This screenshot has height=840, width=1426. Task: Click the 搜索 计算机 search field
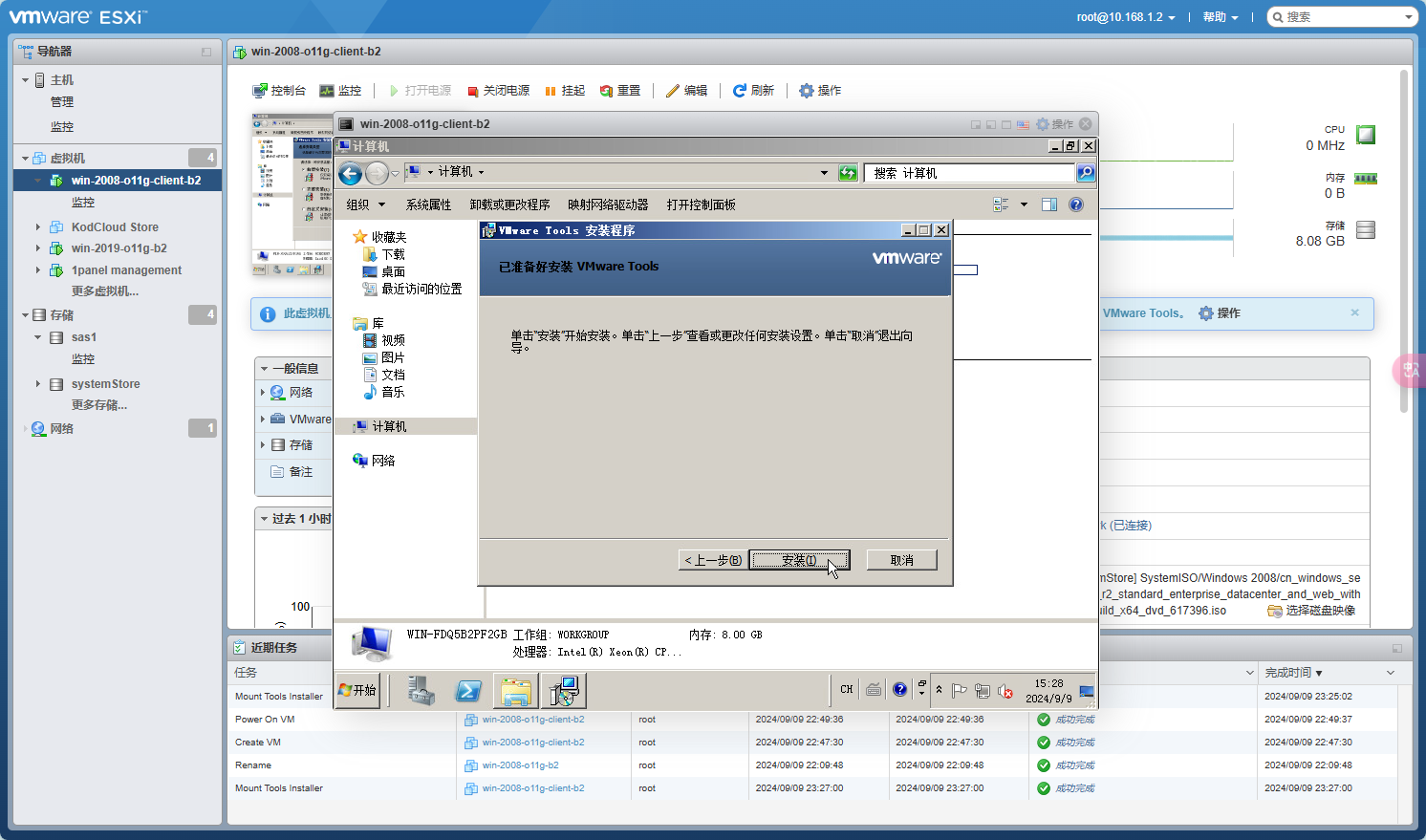(969, 173)
